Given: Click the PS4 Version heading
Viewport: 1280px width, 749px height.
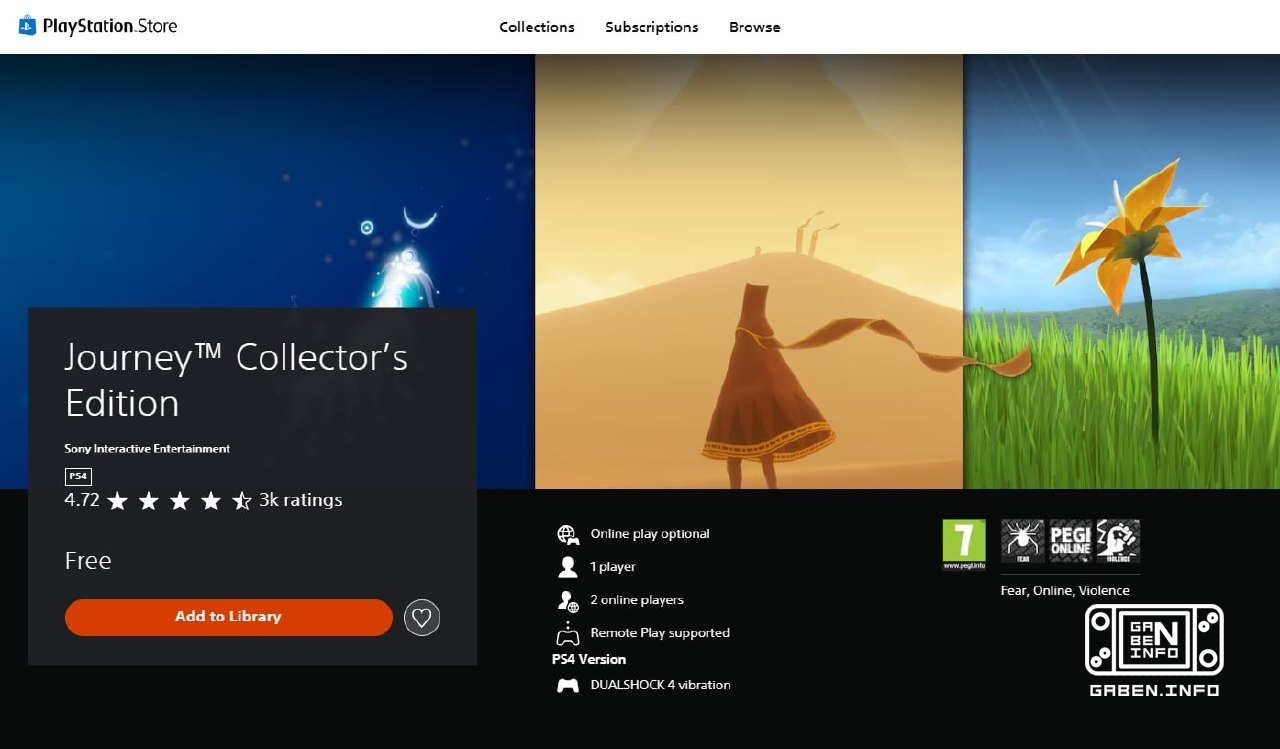Looking at the screenshot, I should coord(589,660).
